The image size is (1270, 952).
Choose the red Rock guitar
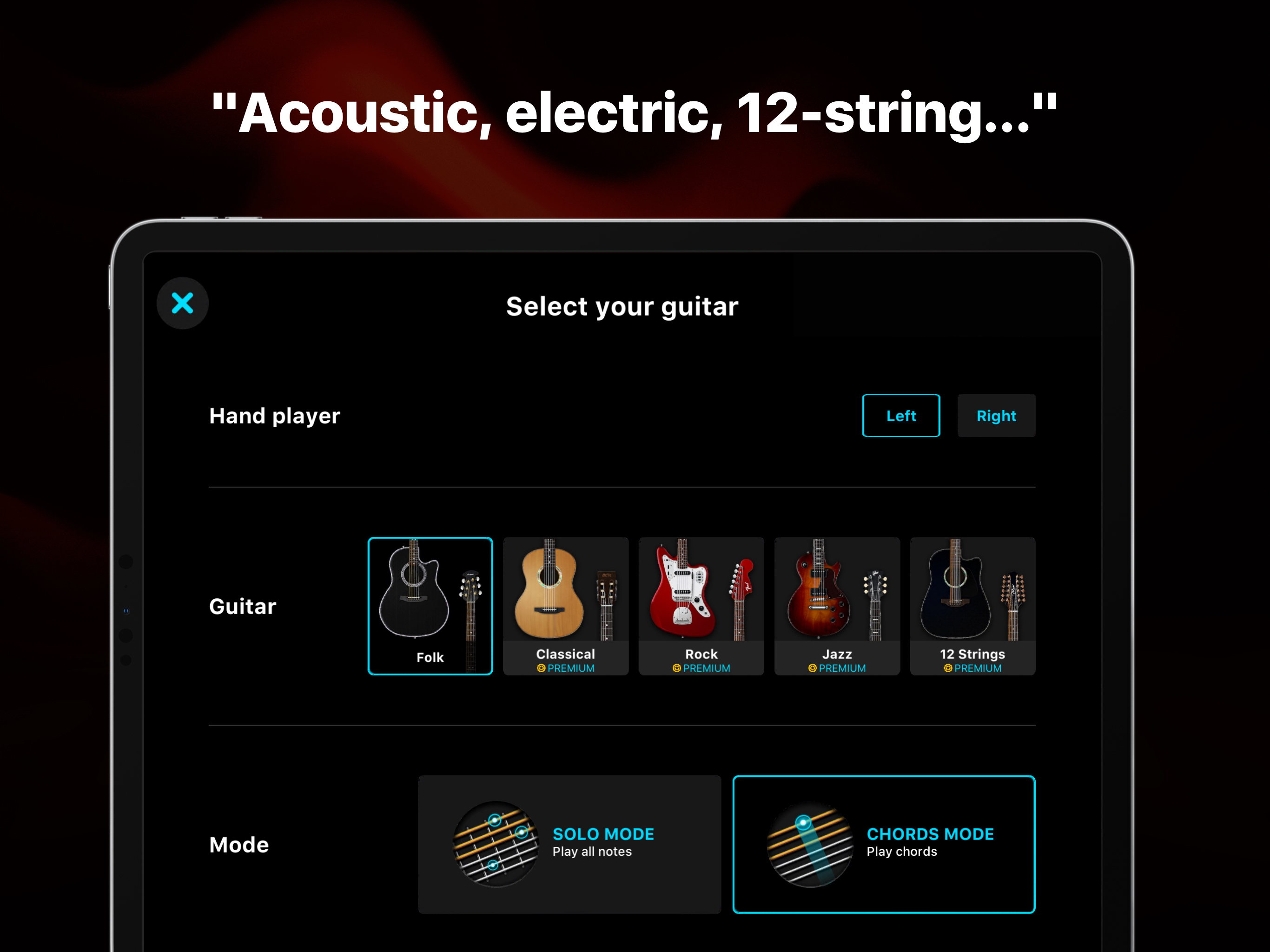click(x=701, y=606)
